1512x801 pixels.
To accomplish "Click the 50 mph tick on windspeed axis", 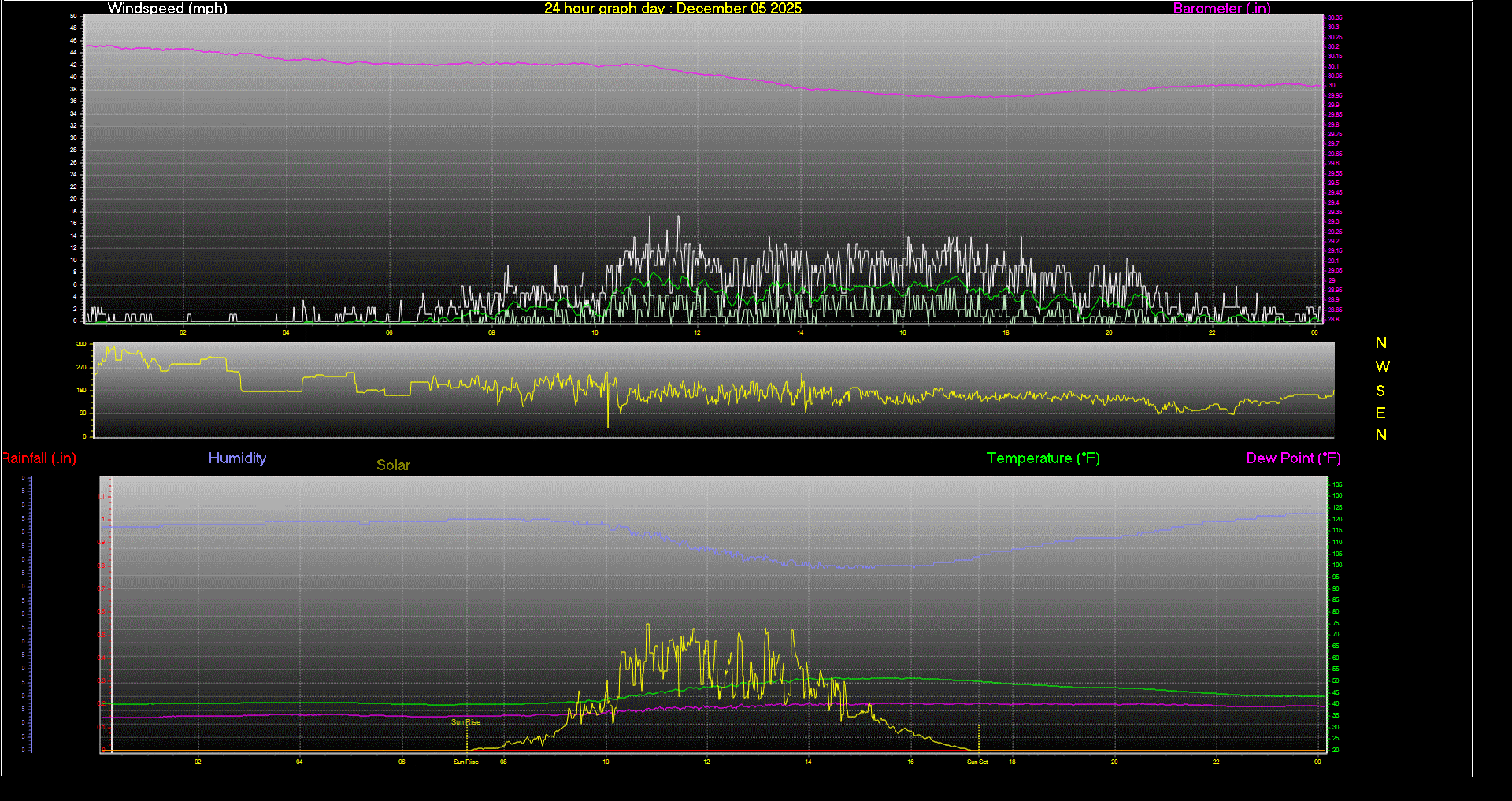I will [73, 16].
